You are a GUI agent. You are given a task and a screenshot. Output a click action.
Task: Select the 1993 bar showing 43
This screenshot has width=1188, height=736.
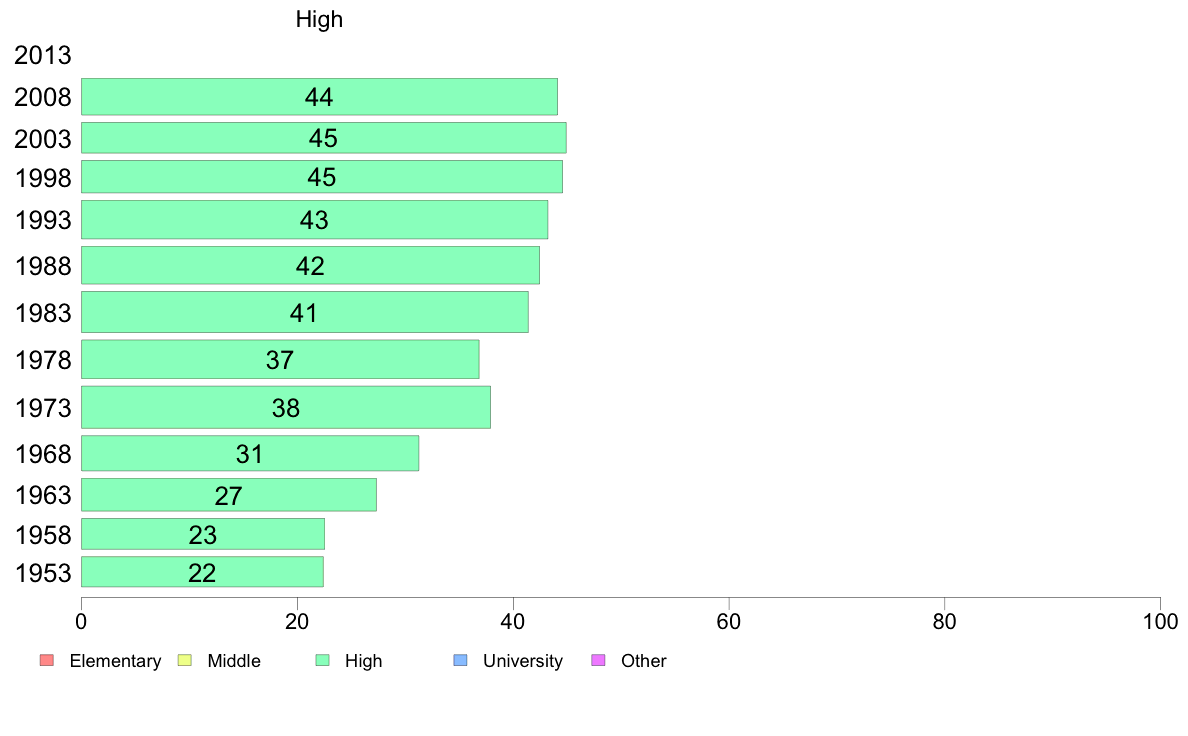point(314,220)
